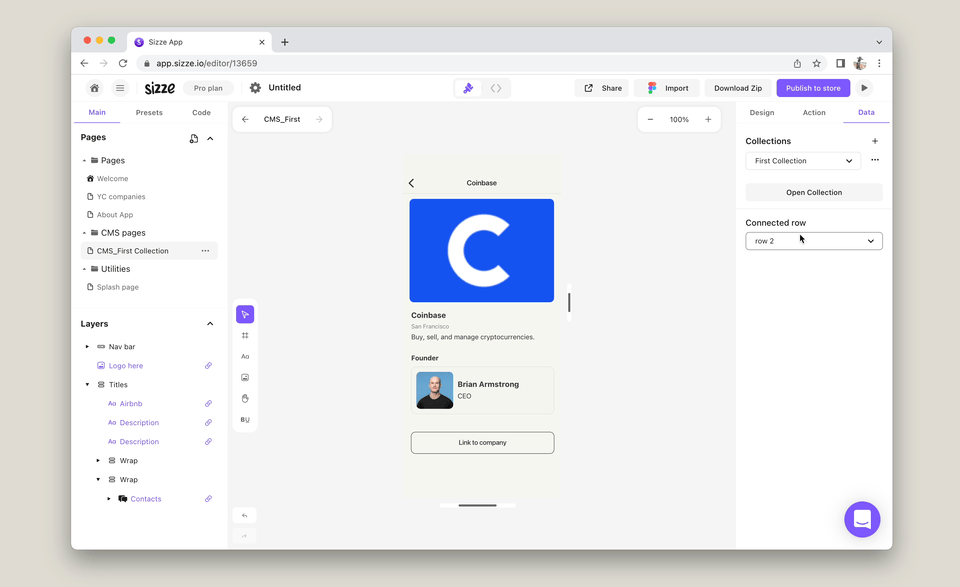Go to previous page arrow beside CMS_First
960x587 pixels.
245,119
